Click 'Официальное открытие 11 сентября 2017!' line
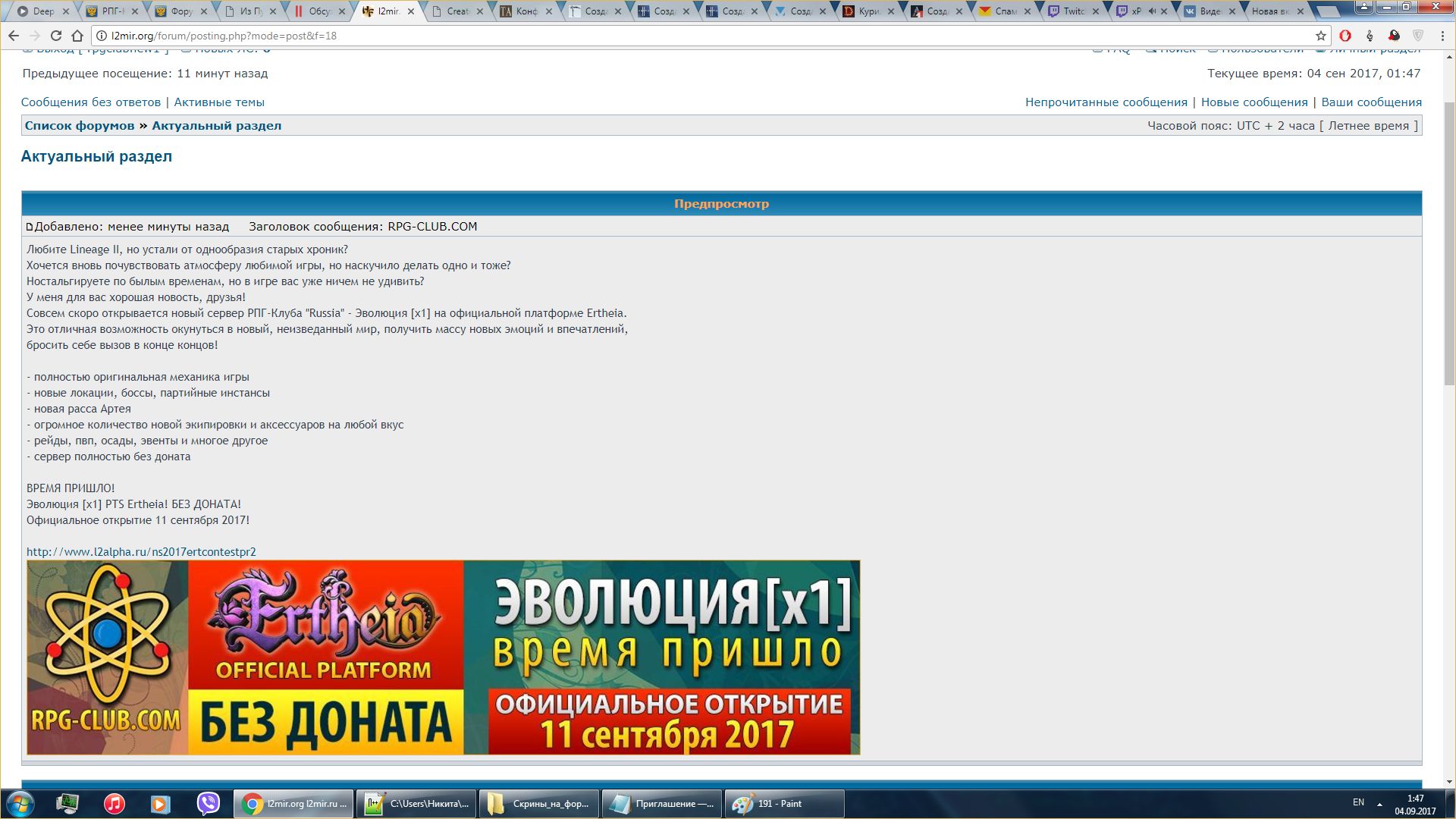 pyautogui.click(x=138, y=520)
